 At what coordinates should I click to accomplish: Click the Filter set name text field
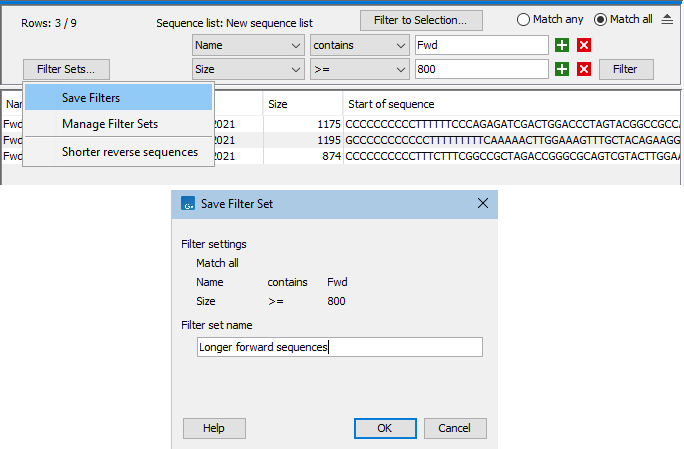[340, 347]
